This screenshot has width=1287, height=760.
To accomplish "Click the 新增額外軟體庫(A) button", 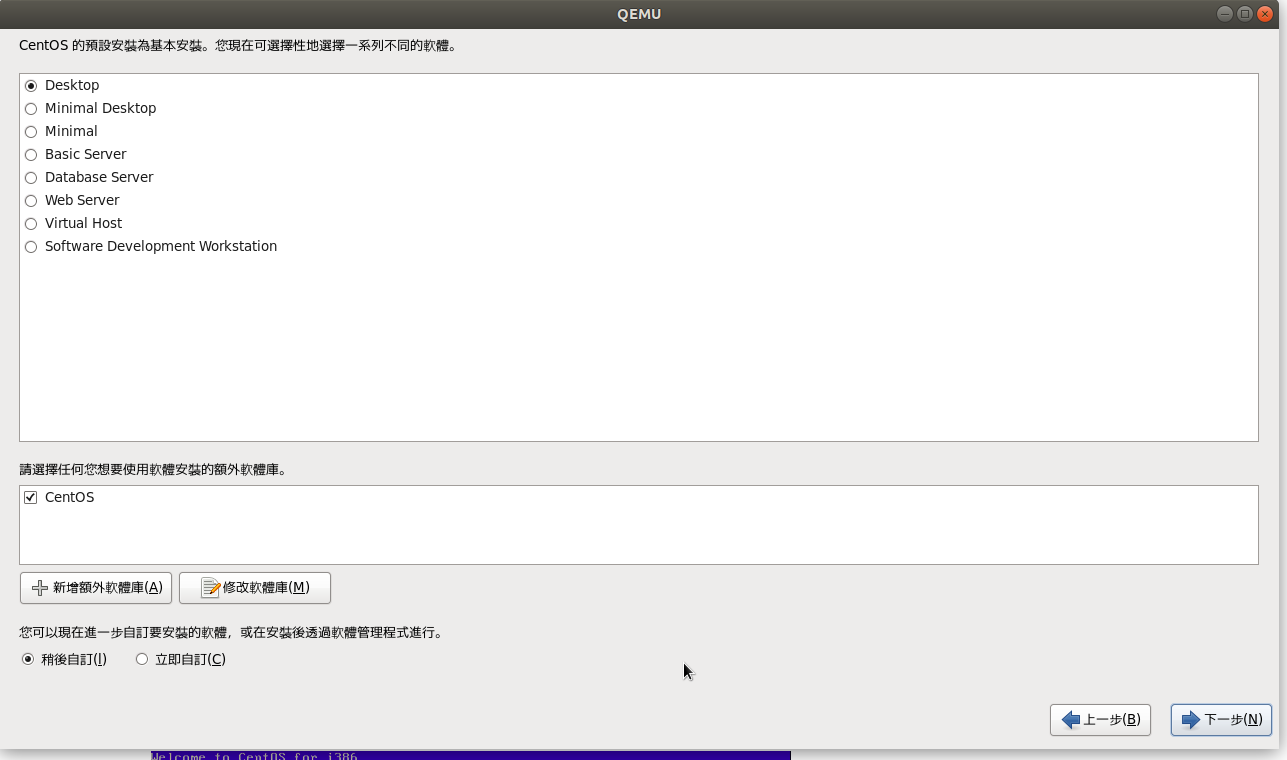I will tap(96, 588).
